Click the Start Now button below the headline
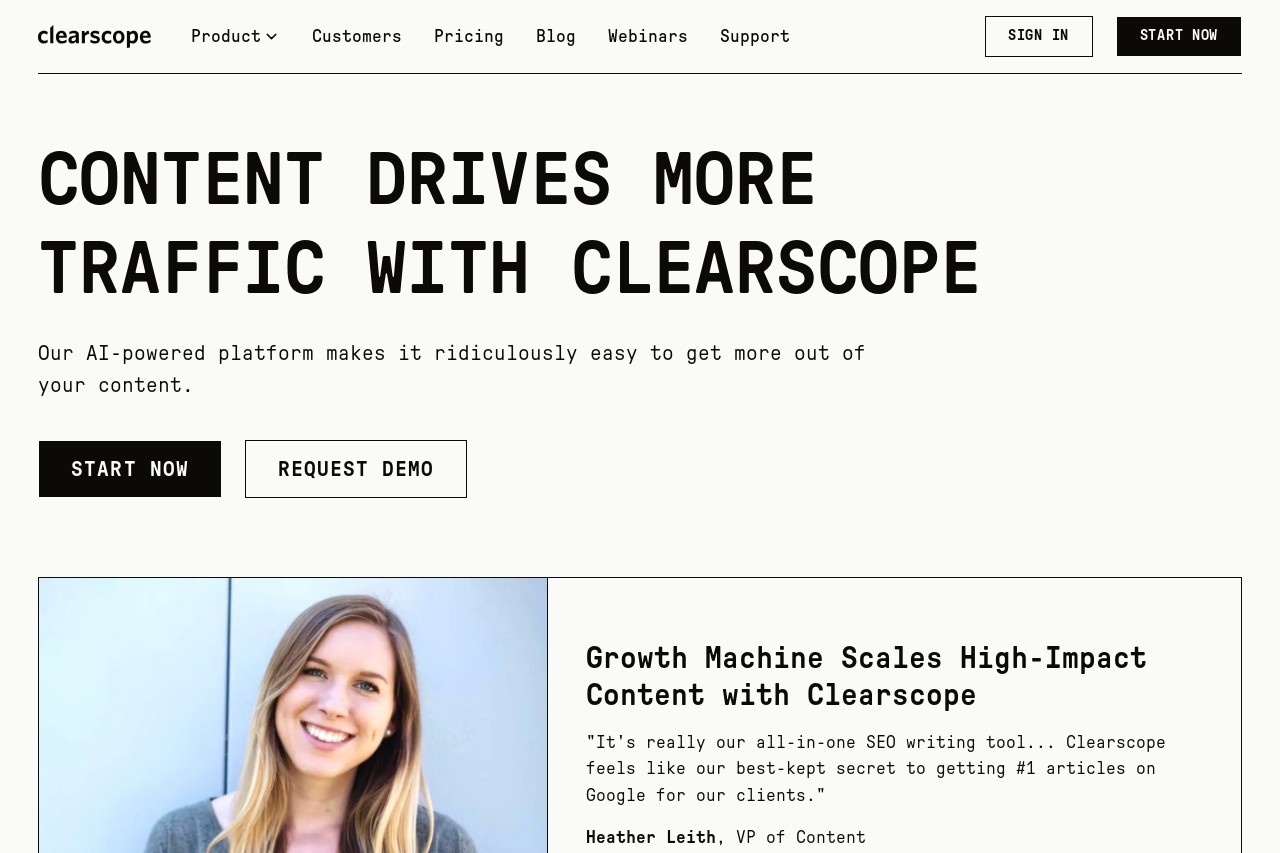The image size is (1280, 853). coord(130,469)
